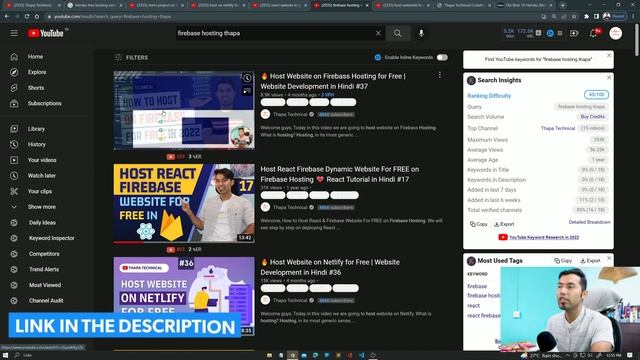Screen dimensions: 640x360
Task: Open Thapa Technical top channel link
Action: coord(558,128)
